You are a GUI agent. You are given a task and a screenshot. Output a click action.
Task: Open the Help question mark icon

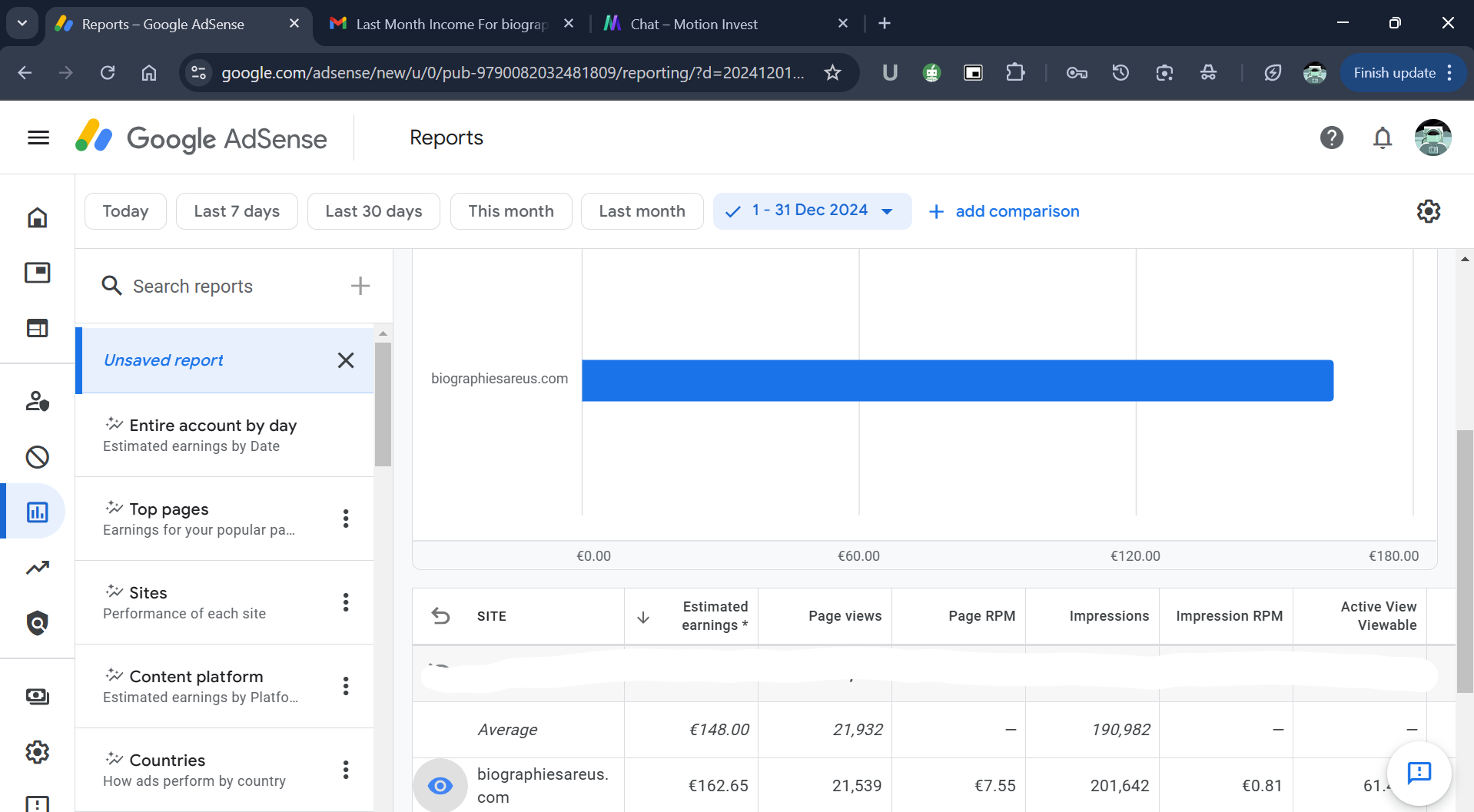point(1331,138)
